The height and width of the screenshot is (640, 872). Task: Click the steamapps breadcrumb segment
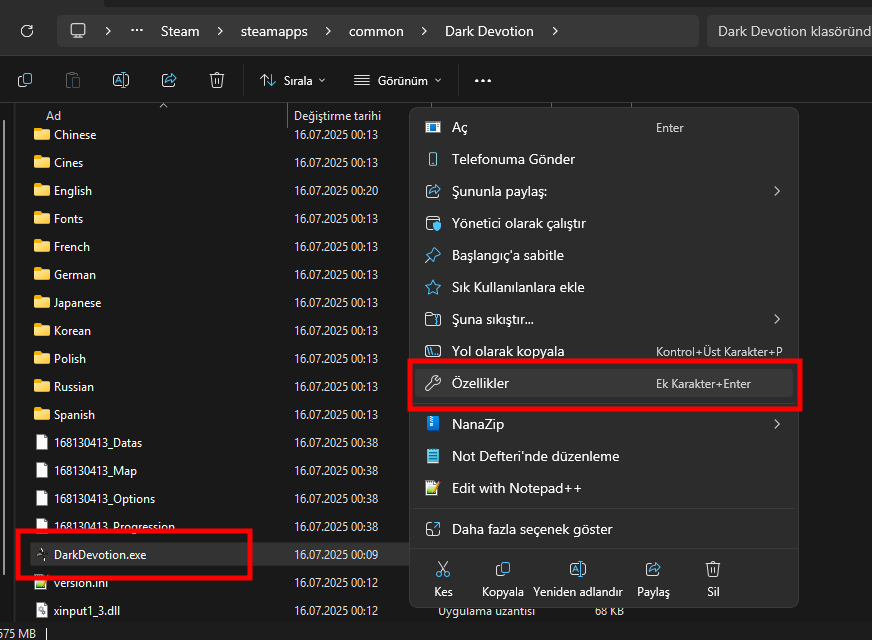pyautogui.click(x=274, y=31)
